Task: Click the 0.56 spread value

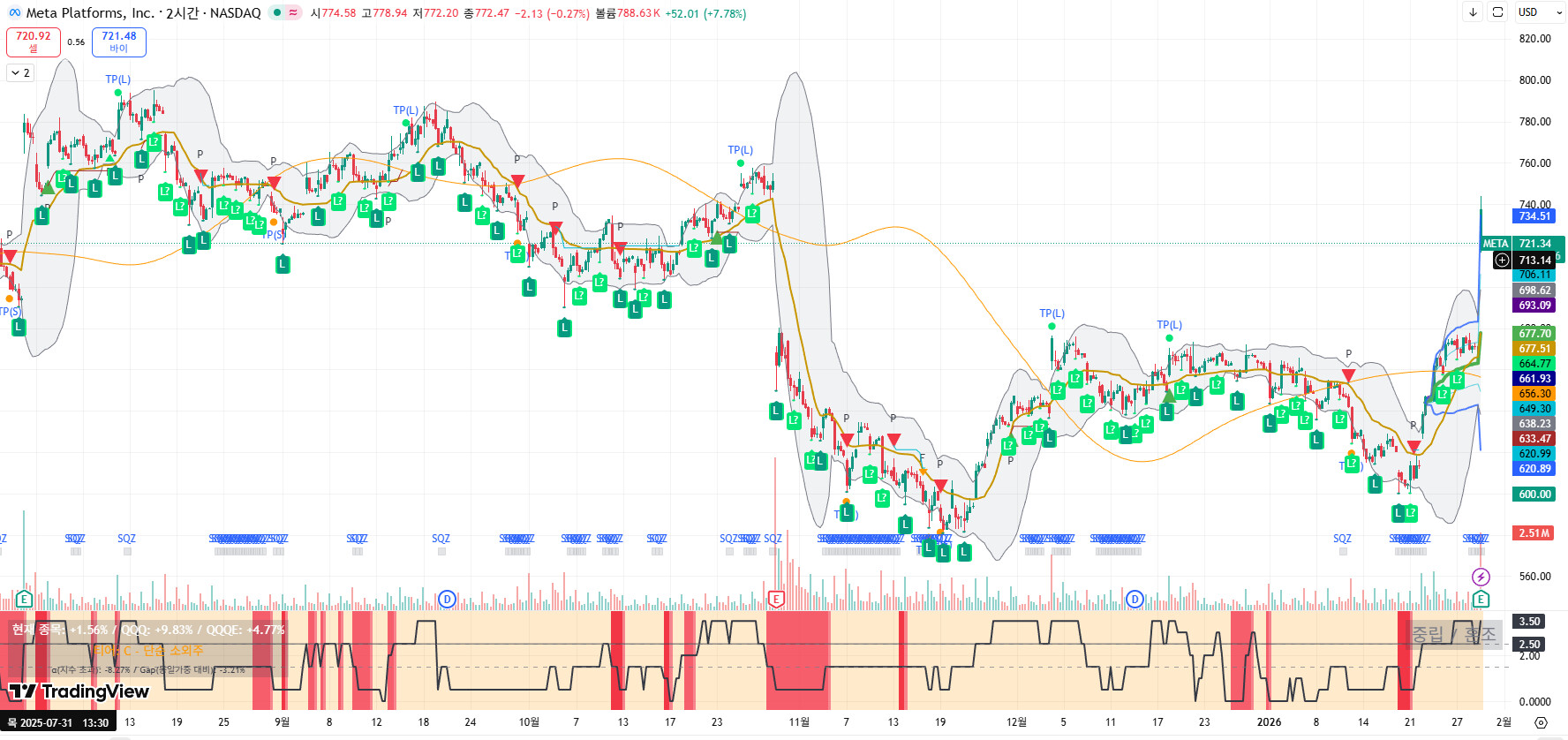Action: click(76, 42)
